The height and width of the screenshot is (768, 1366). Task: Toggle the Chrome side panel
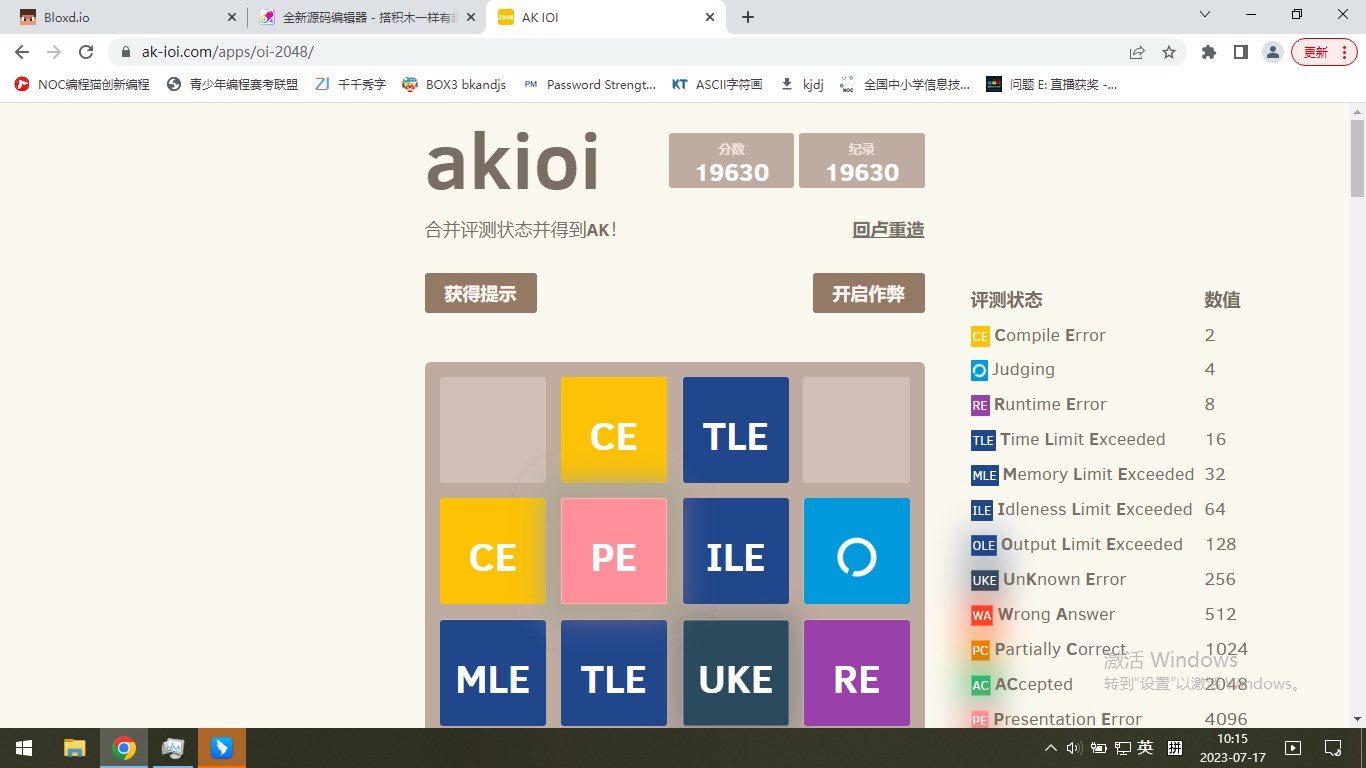click(1240, 52)
